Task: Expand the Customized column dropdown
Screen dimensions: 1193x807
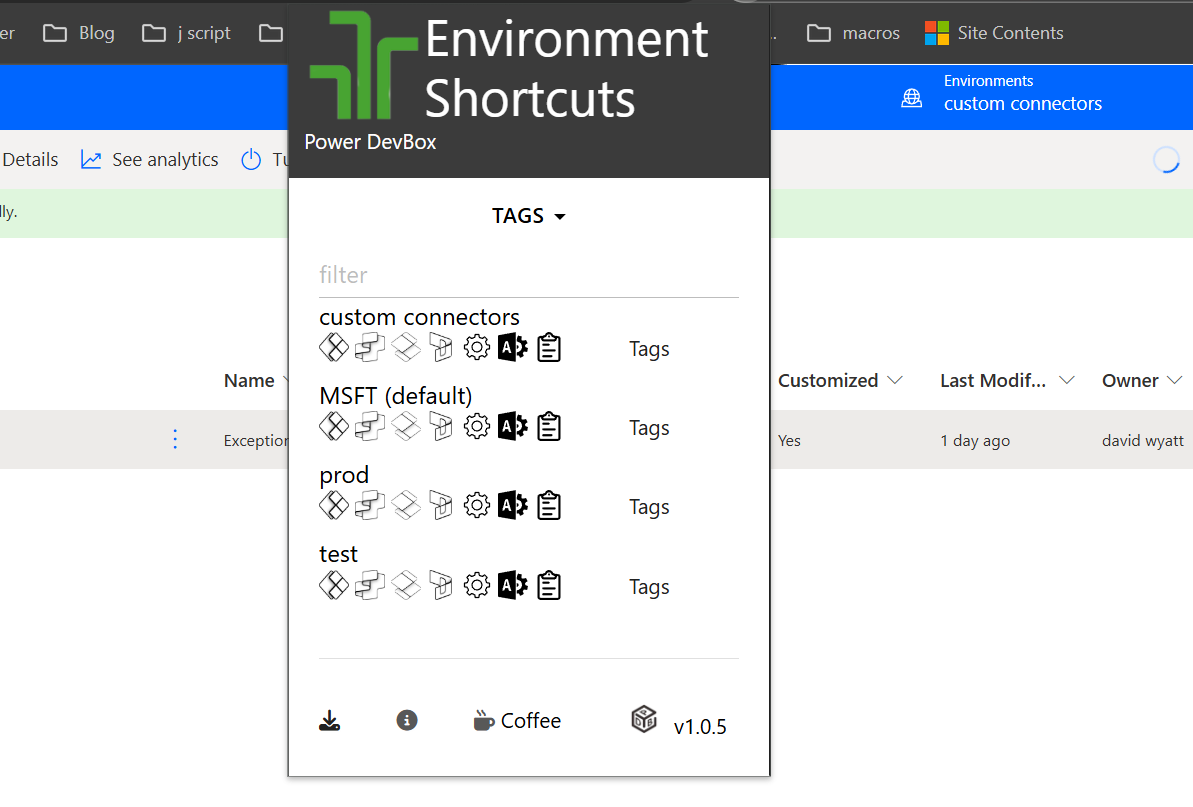Action: 895,380
